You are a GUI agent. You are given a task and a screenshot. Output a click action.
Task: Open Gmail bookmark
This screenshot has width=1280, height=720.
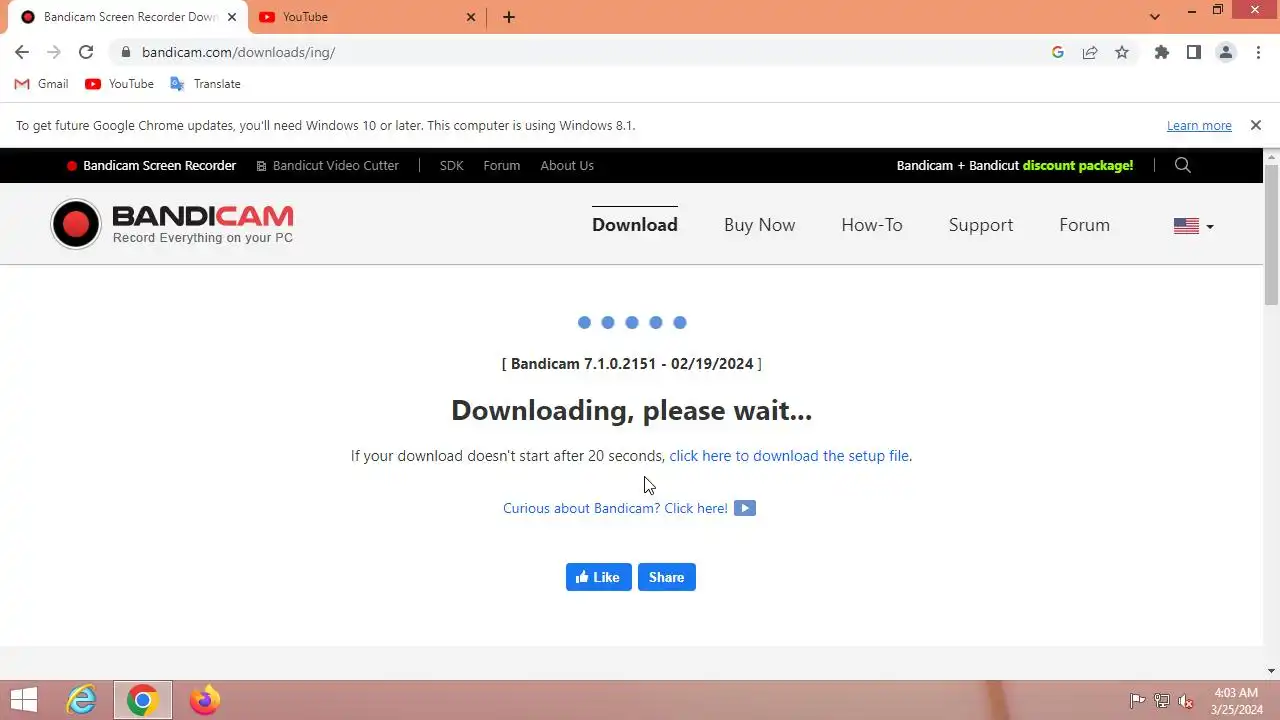coord(42,84)
